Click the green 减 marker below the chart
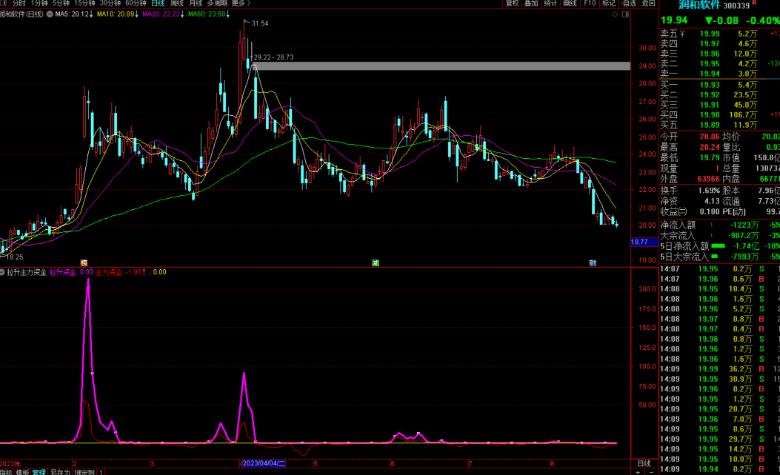Screen dimensions: 780x475 (376, 263)
